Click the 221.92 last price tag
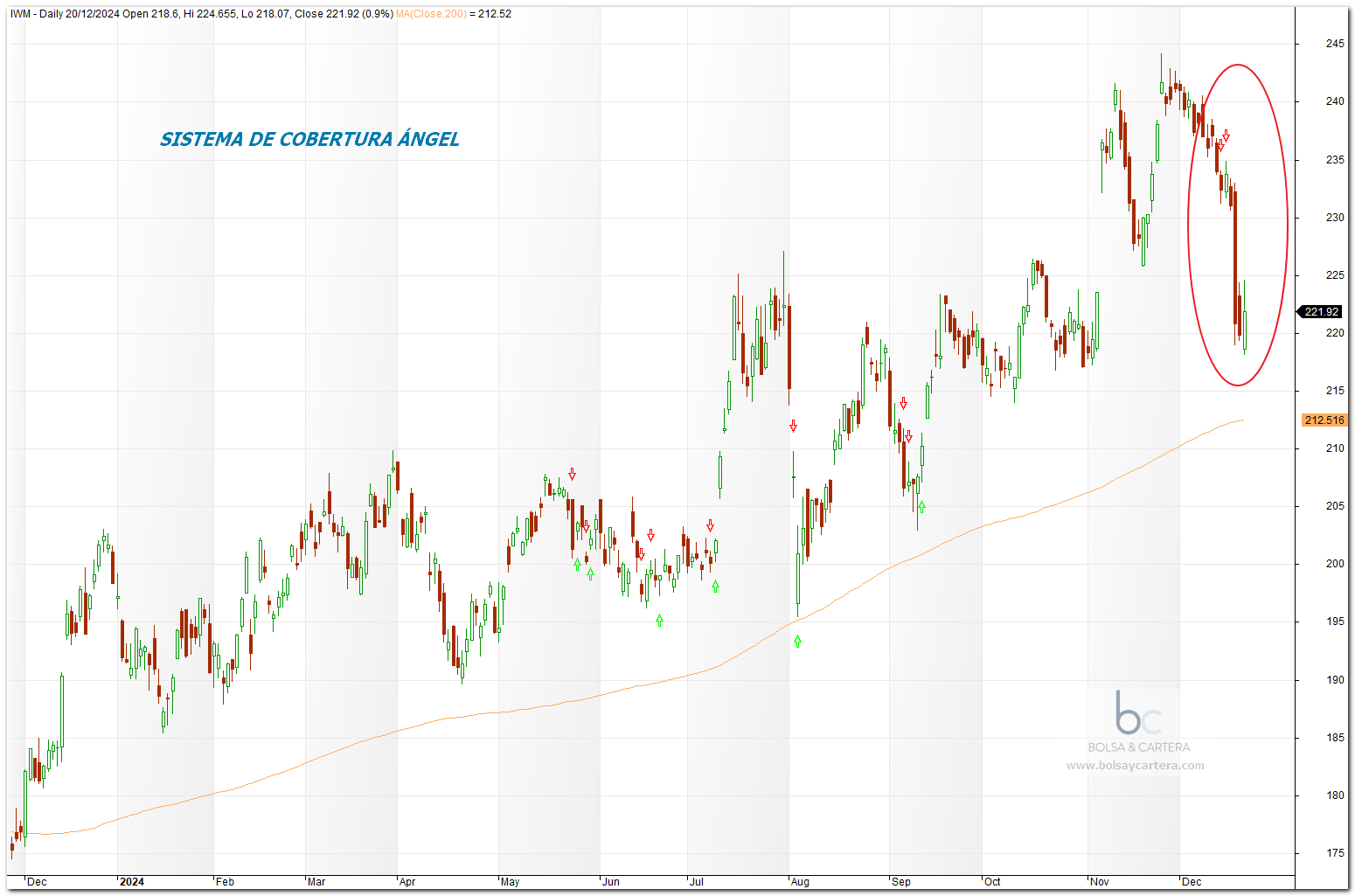This screenshot has width=1355, height=896. 1321,312
